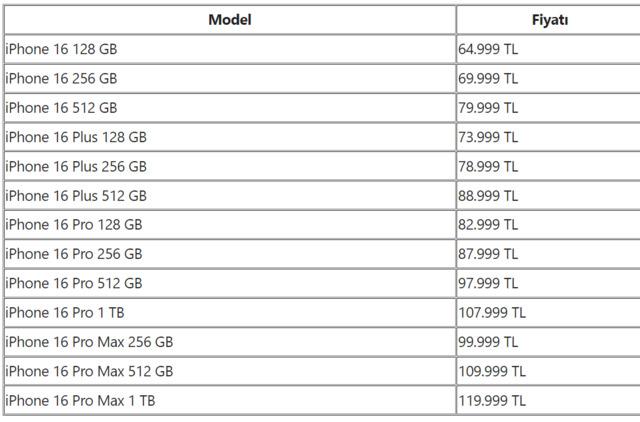Click iPhone 16 Plus 128 GB cell
The width and height of the screenshot is (640, 422).
(76, 136)
